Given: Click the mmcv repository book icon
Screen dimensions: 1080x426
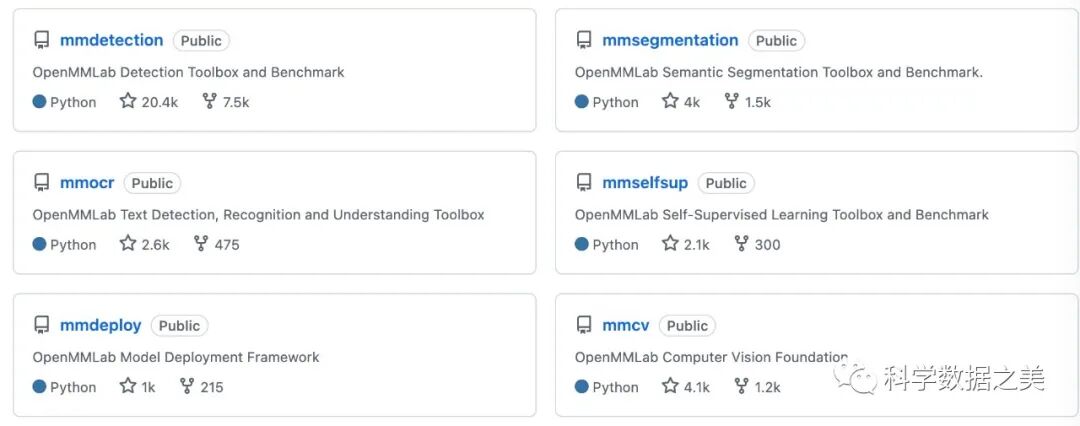Looking at the screenshot, I should [x=584, y=326].
